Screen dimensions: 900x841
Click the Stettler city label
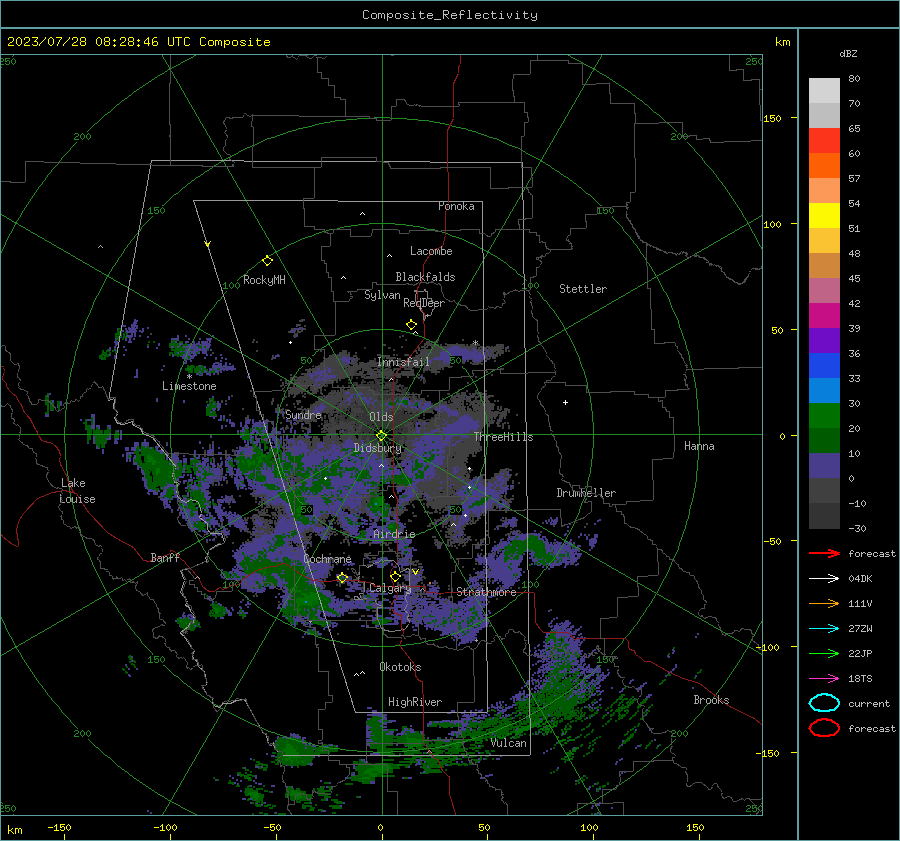583,289
